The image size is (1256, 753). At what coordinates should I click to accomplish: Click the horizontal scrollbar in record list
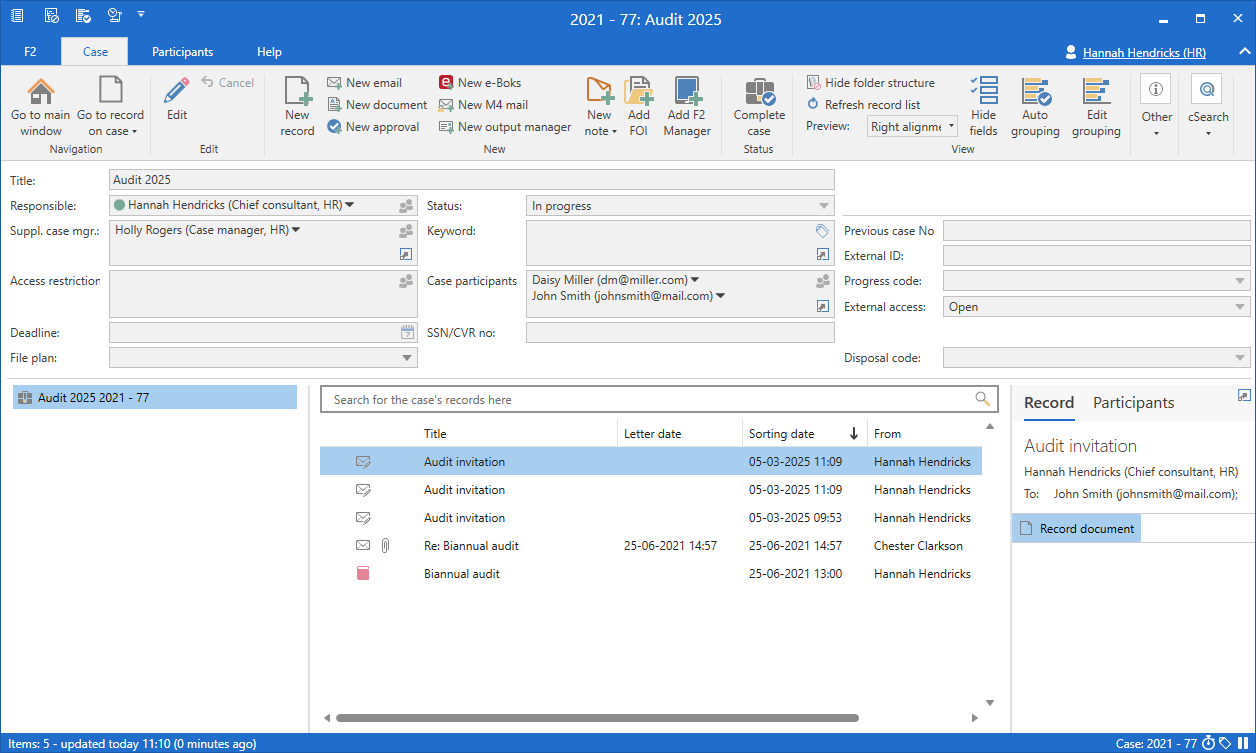597,718
